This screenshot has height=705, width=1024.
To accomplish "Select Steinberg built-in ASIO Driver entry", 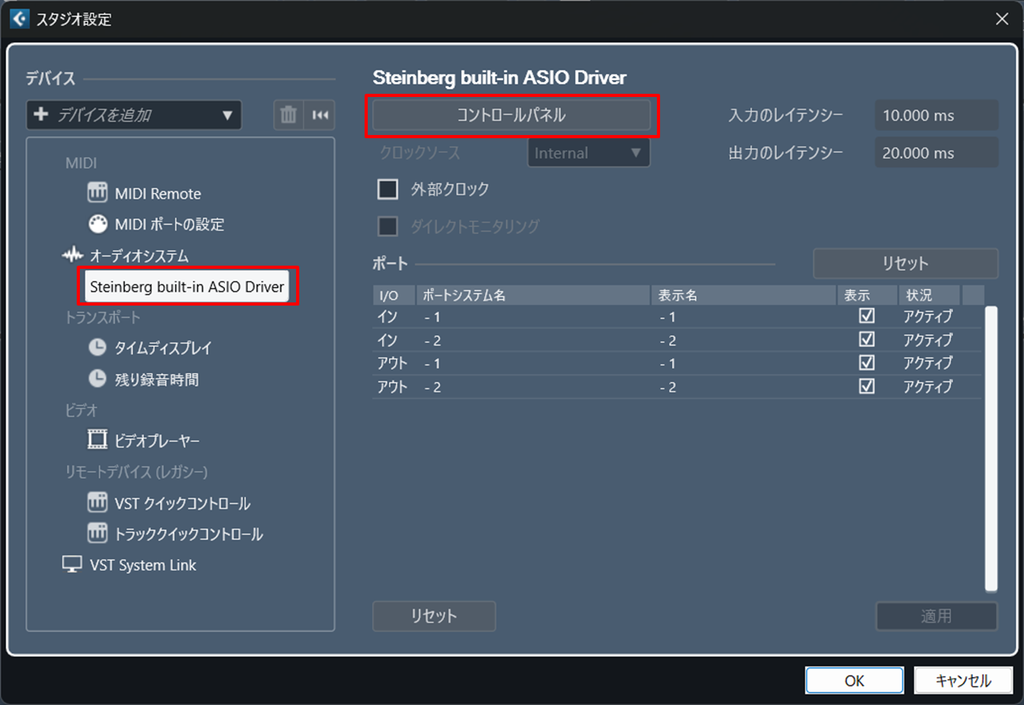I will [187, 287].
